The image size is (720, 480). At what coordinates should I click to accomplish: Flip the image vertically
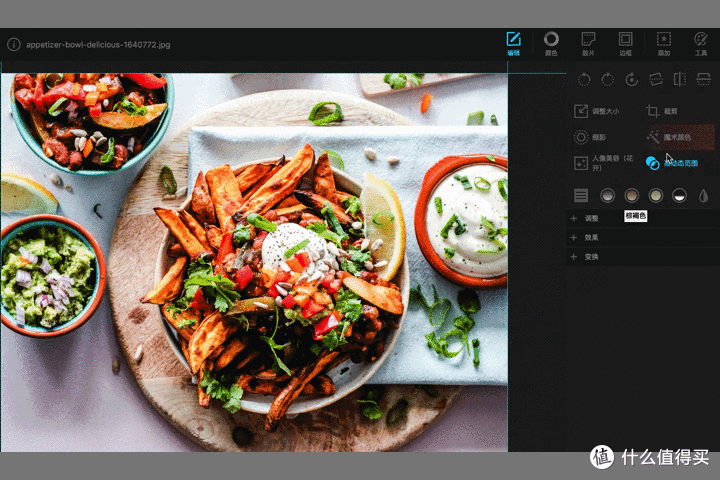pos(703,79)
